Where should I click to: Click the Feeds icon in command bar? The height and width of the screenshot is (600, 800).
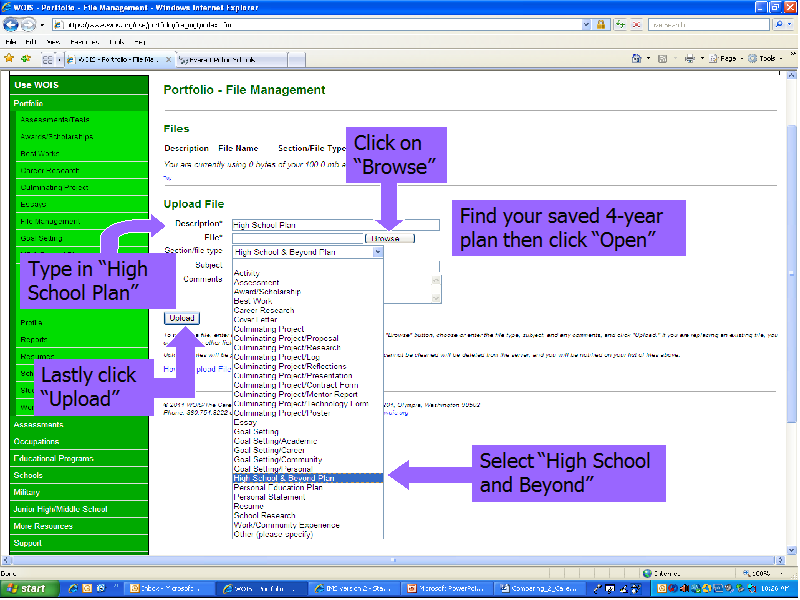662,59
